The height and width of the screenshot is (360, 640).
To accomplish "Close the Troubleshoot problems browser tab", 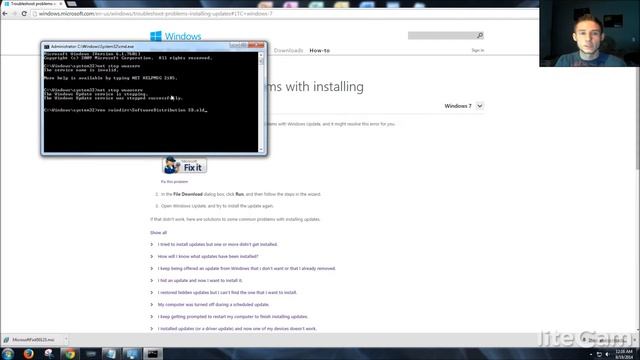I will point(61,4).
